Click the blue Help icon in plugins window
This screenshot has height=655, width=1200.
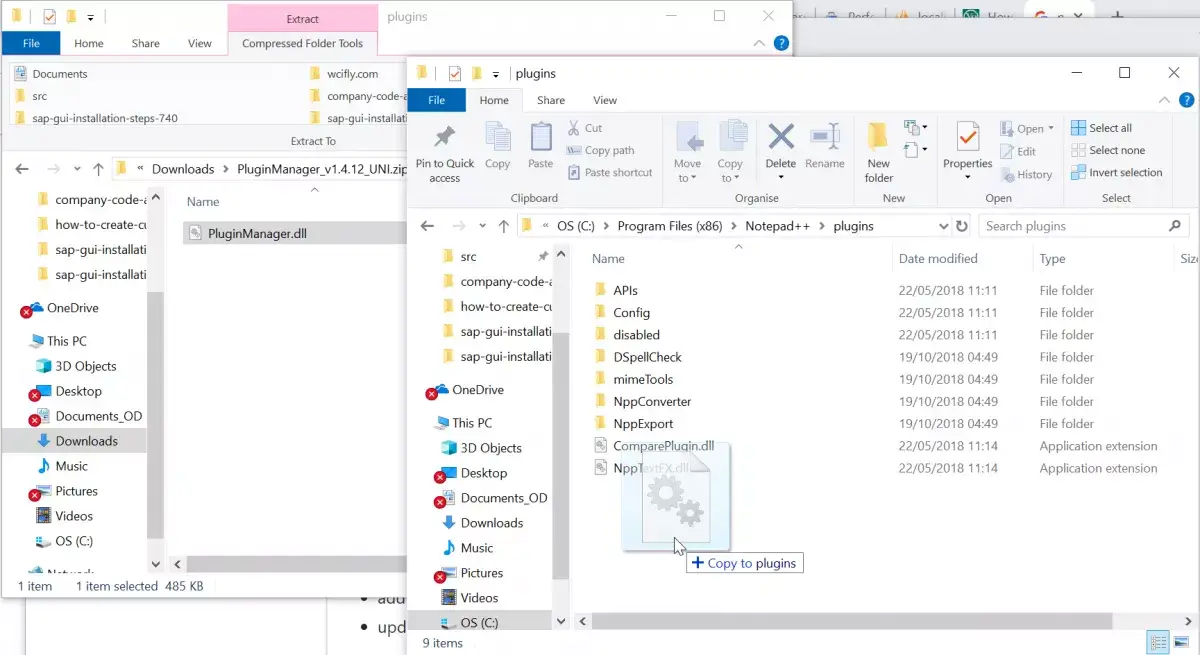coord(1186,100)
